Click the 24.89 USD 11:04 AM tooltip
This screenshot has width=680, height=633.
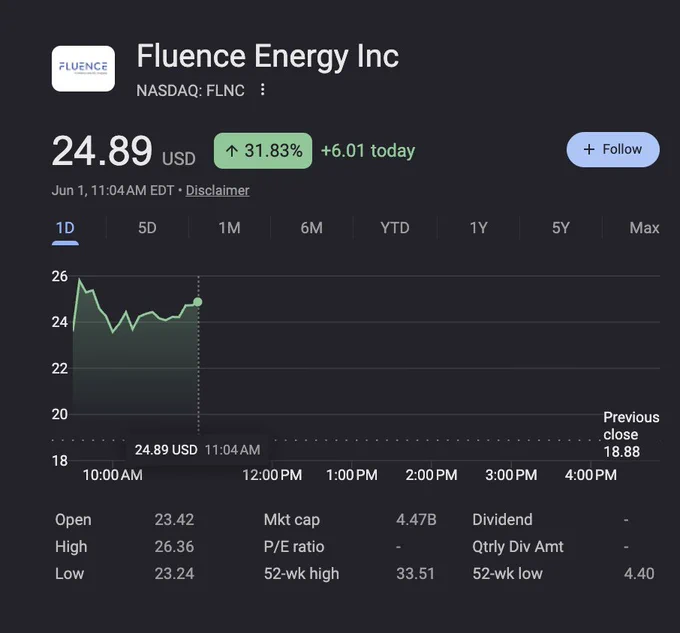click(197, 450)
